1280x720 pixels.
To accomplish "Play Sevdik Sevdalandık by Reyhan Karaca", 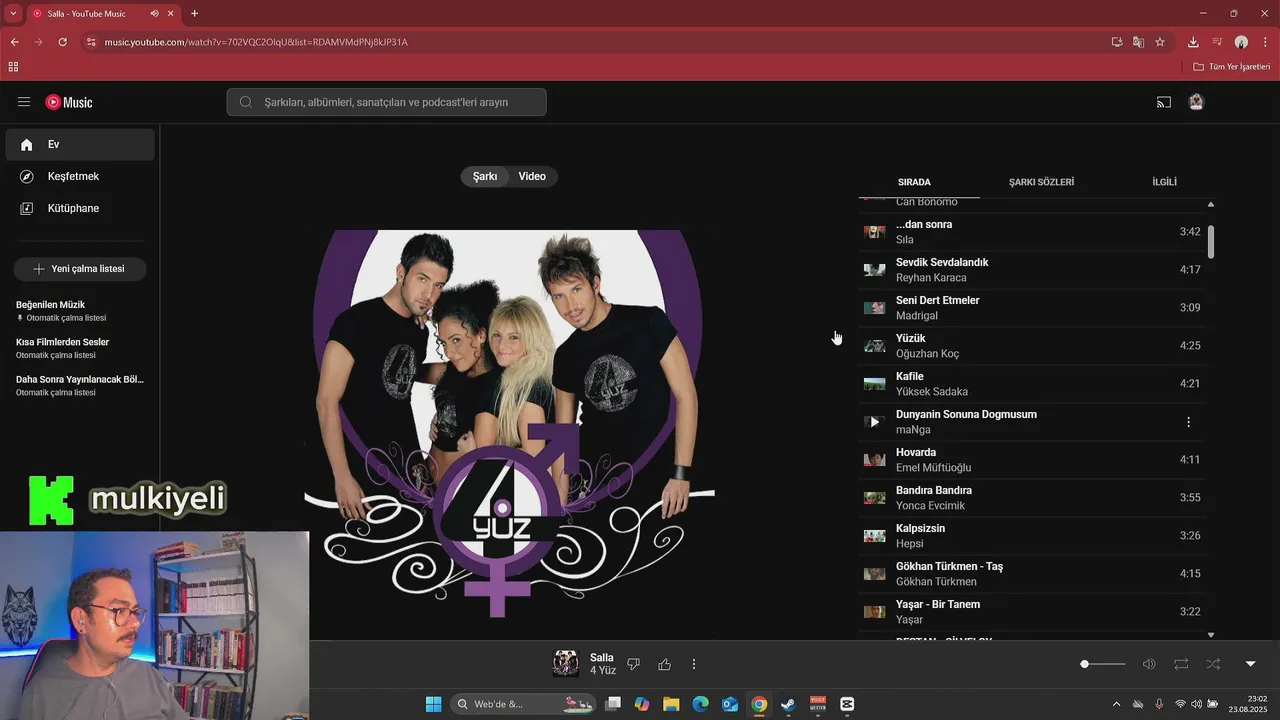I will 1033,270.
